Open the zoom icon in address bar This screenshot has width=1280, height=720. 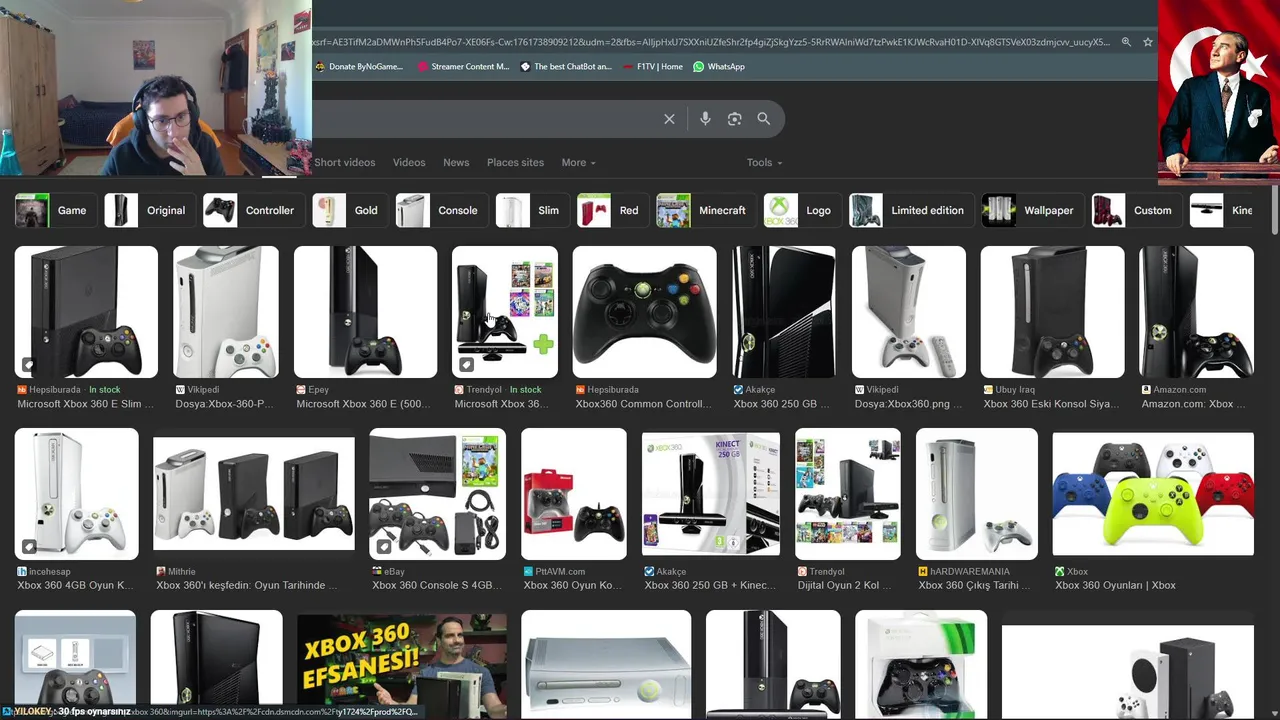(x=1126, y=42)
